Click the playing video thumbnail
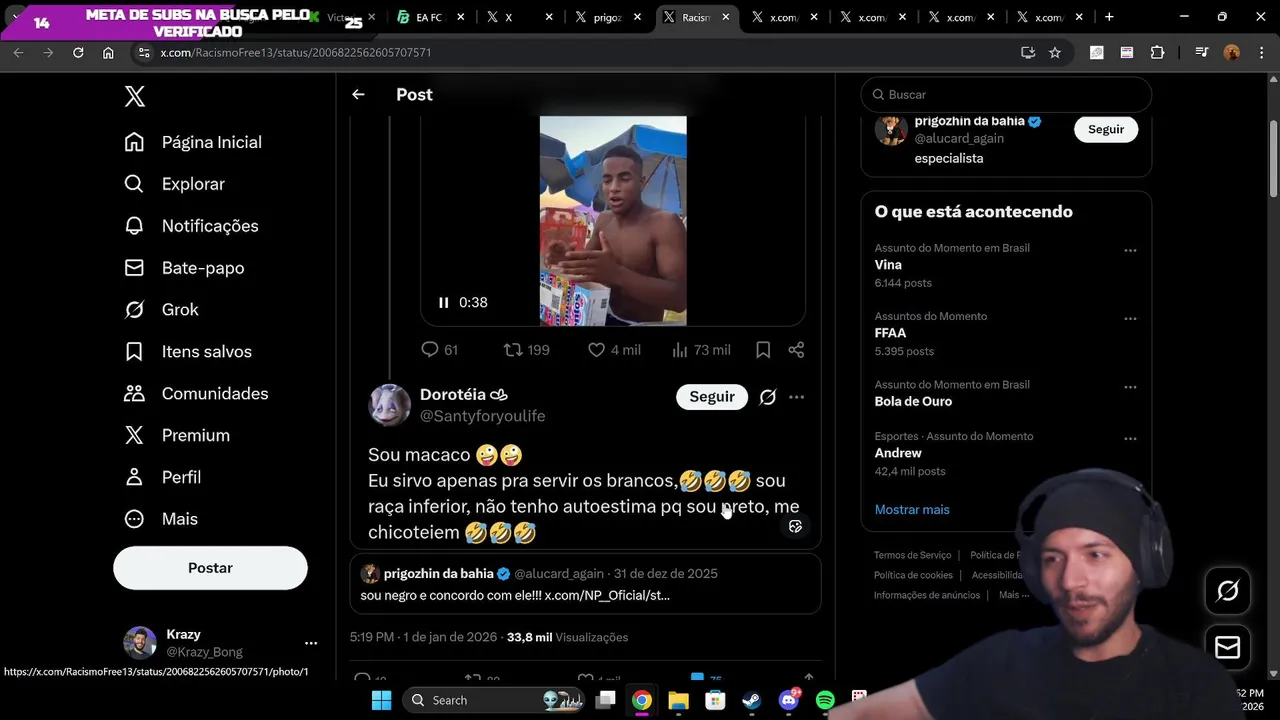Screen dimensions: 1280x720 (613, 221)
